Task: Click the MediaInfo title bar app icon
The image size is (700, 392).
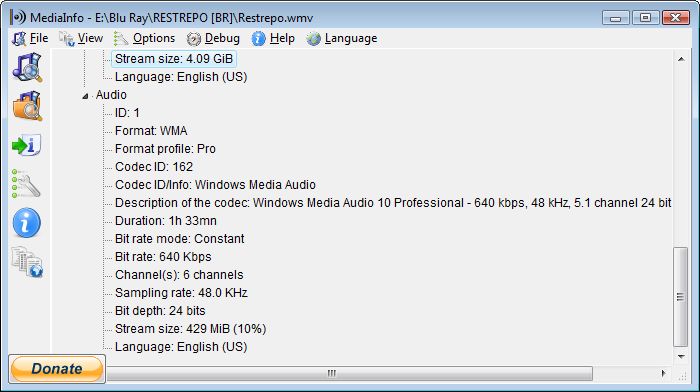Action: click(18, 17)
